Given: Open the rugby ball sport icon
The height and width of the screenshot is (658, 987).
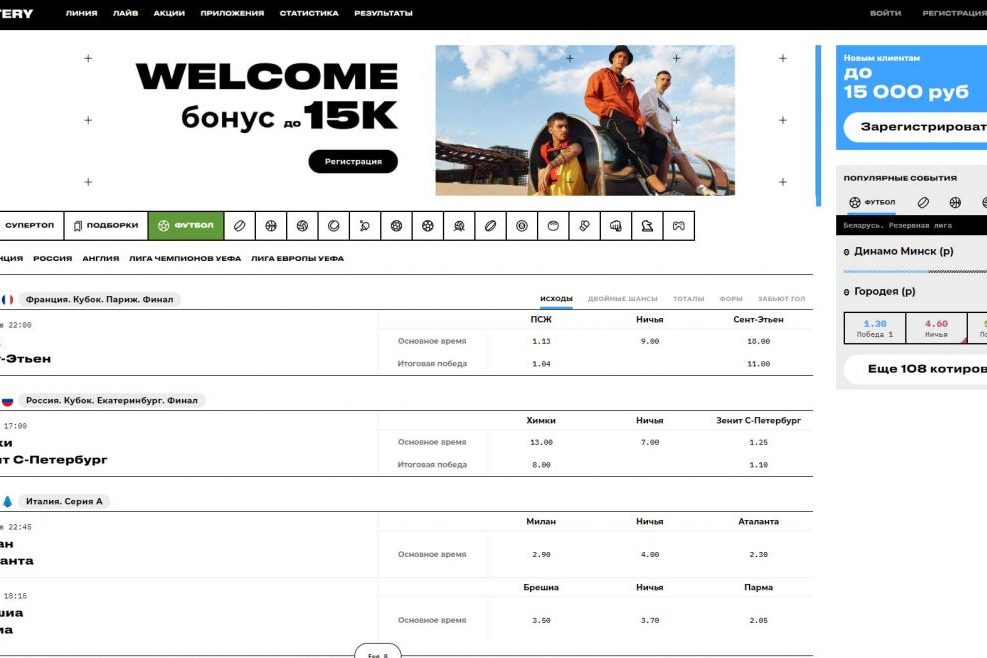Looking at the screenshot, I should 489,225.
